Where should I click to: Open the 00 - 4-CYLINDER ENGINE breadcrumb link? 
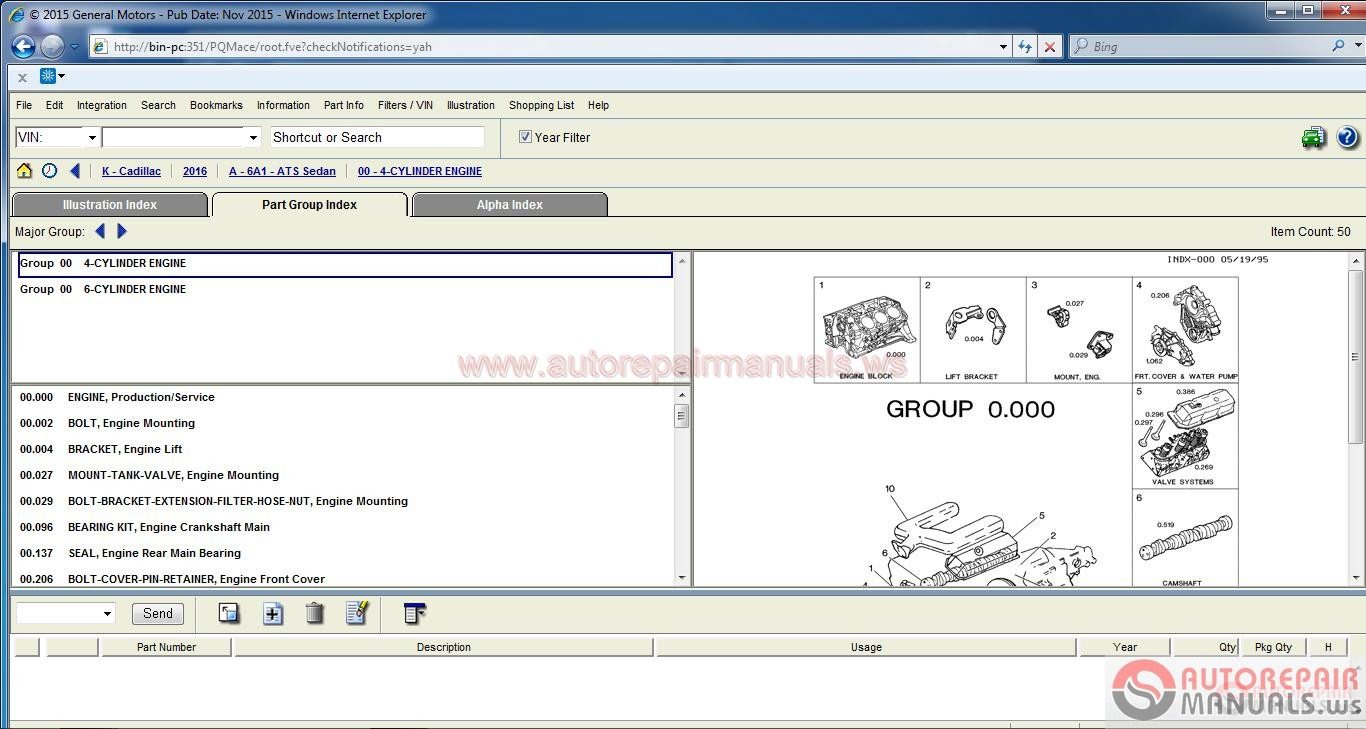coord(420,171)
